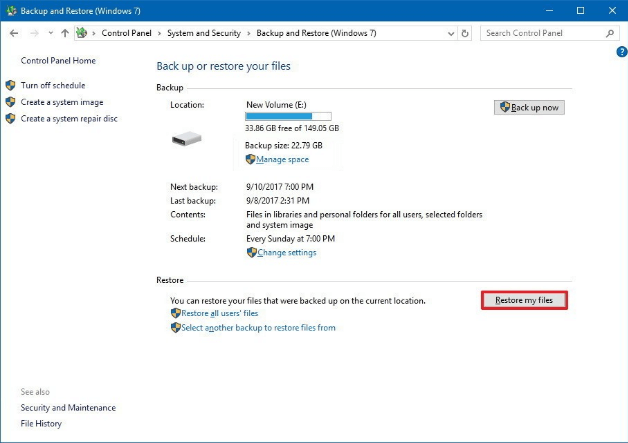Click the search magnifier icon

tap(610, 33)
